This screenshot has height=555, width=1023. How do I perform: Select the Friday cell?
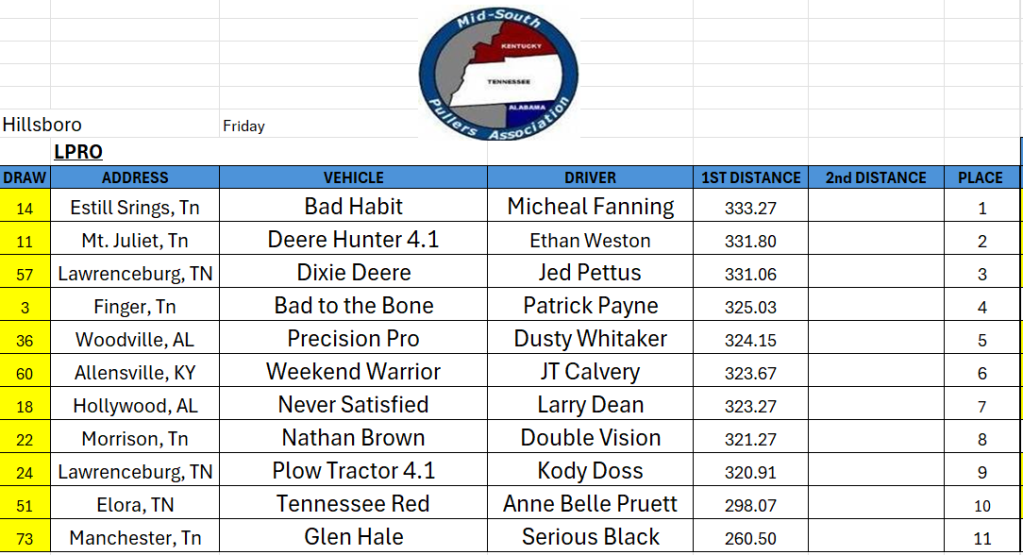243,126
